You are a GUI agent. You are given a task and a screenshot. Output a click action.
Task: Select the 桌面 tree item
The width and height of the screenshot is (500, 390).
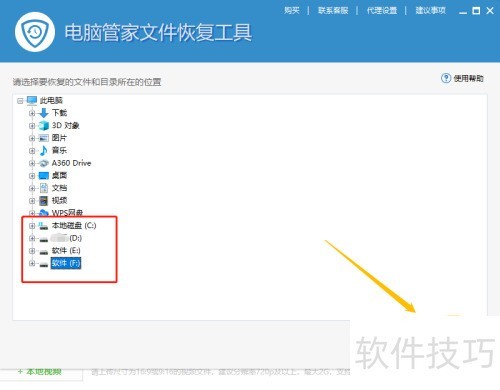59,176
